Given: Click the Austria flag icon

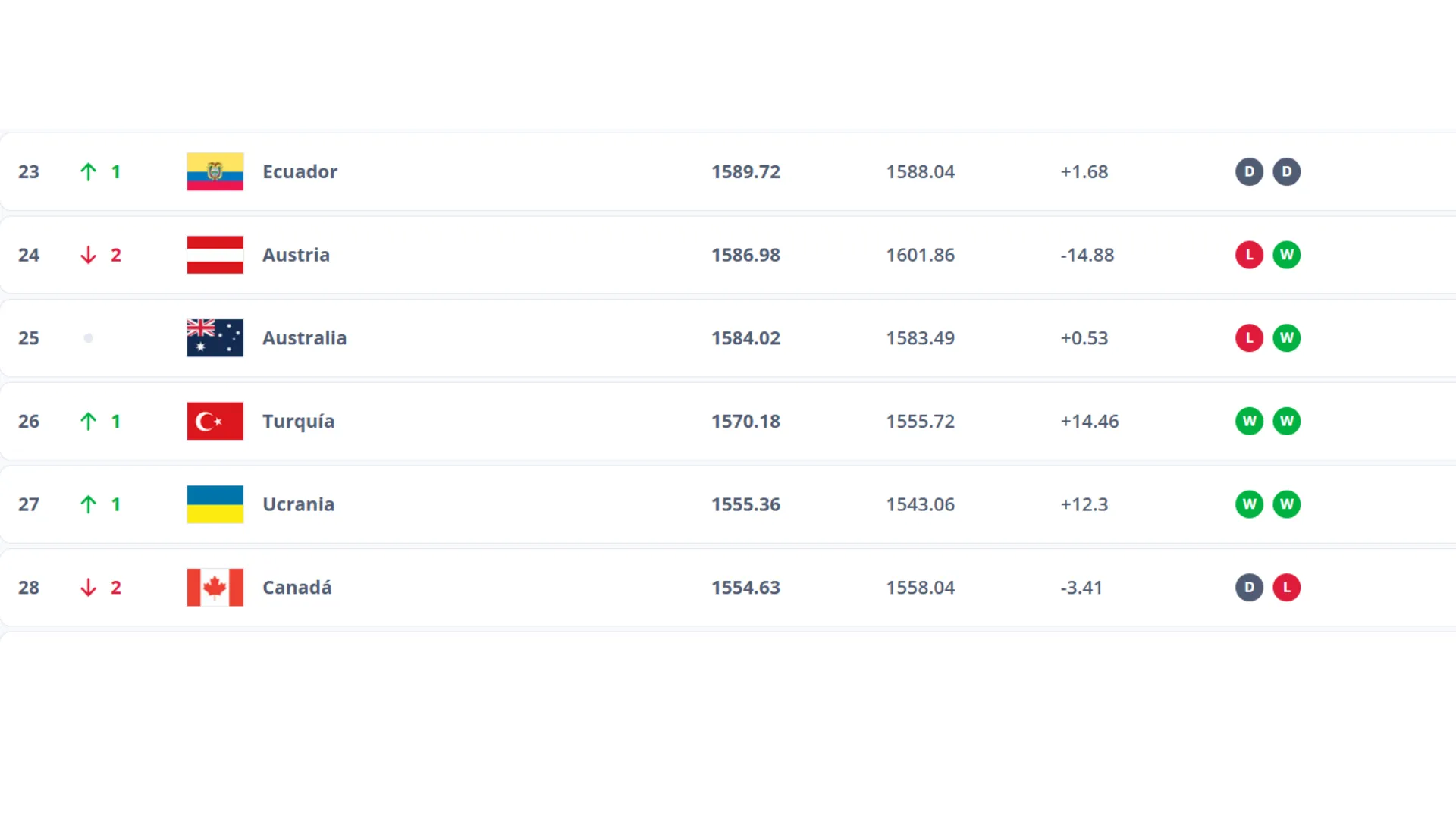Looking at the screenshot, I should 215,255.
